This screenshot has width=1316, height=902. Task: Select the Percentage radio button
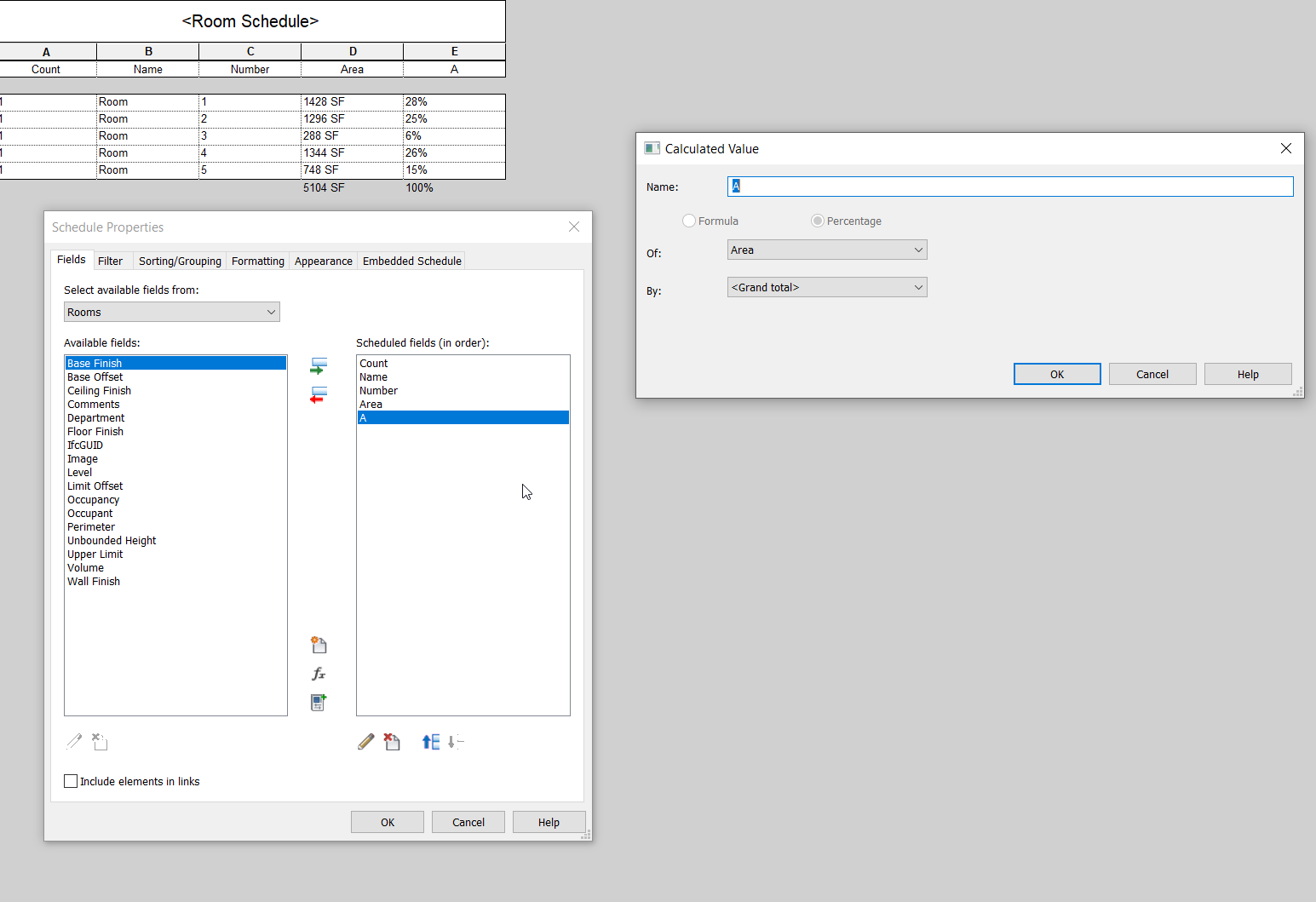pyautogui.click(x=817, y=220)
